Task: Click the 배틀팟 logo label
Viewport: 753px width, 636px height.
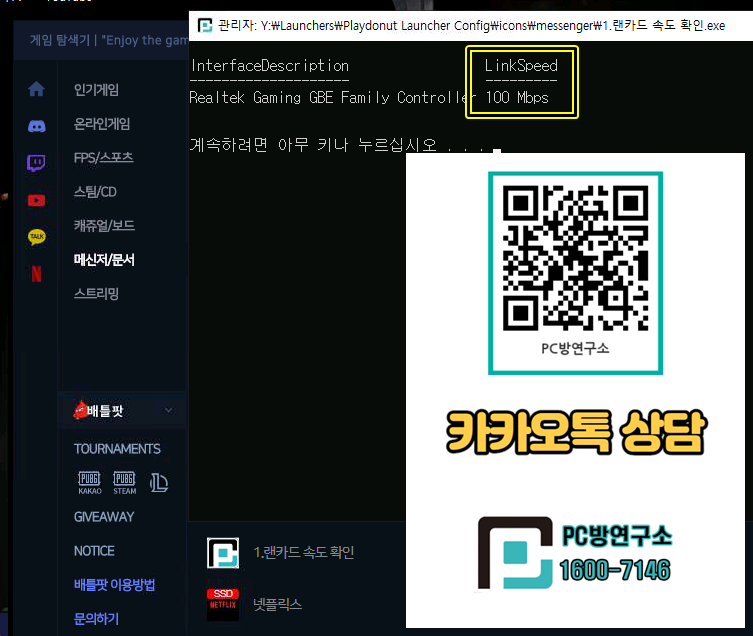Action: (99, 411)
